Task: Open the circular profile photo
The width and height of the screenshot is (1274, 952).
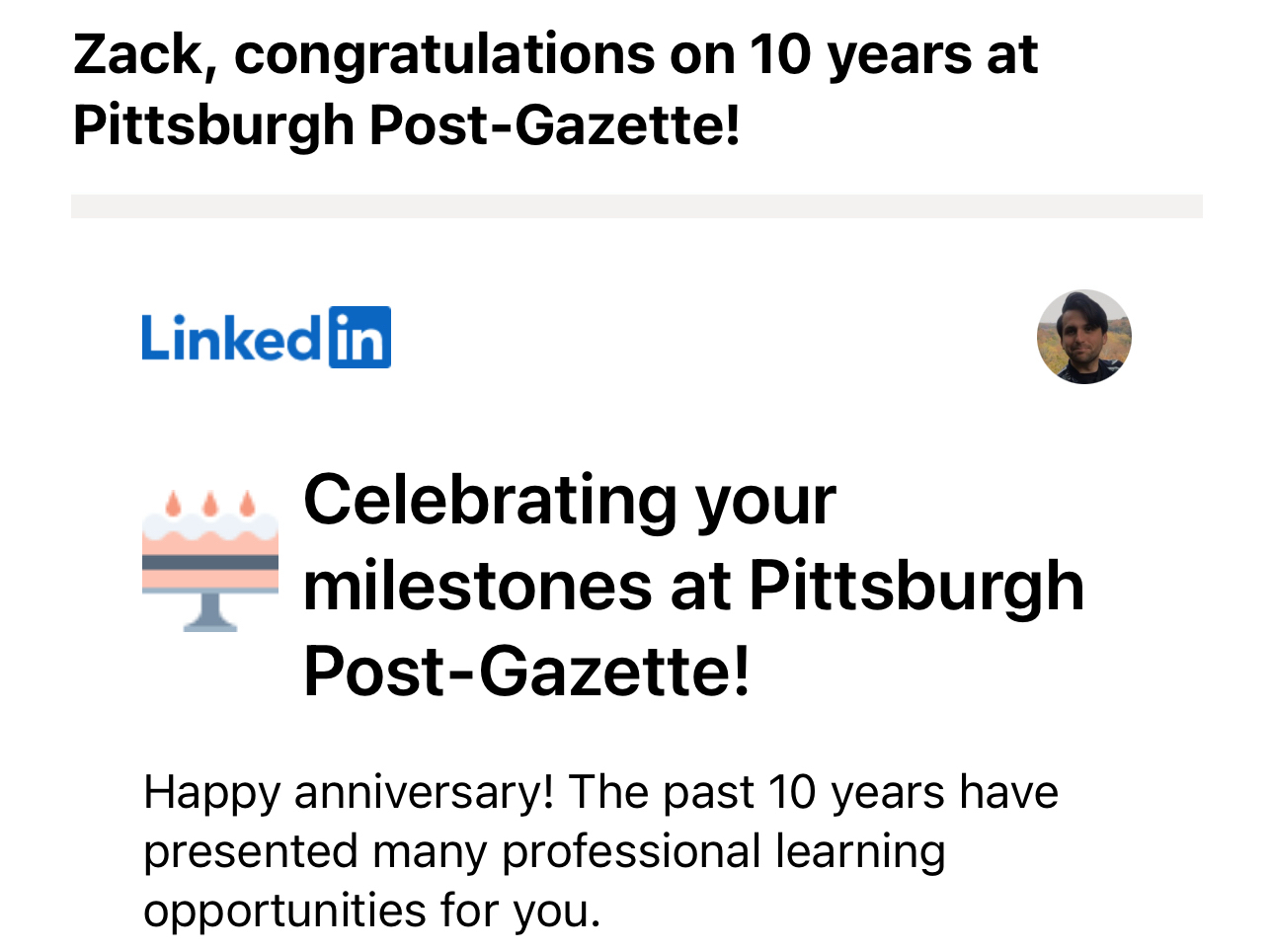Action: click(x=1083, y=337)
